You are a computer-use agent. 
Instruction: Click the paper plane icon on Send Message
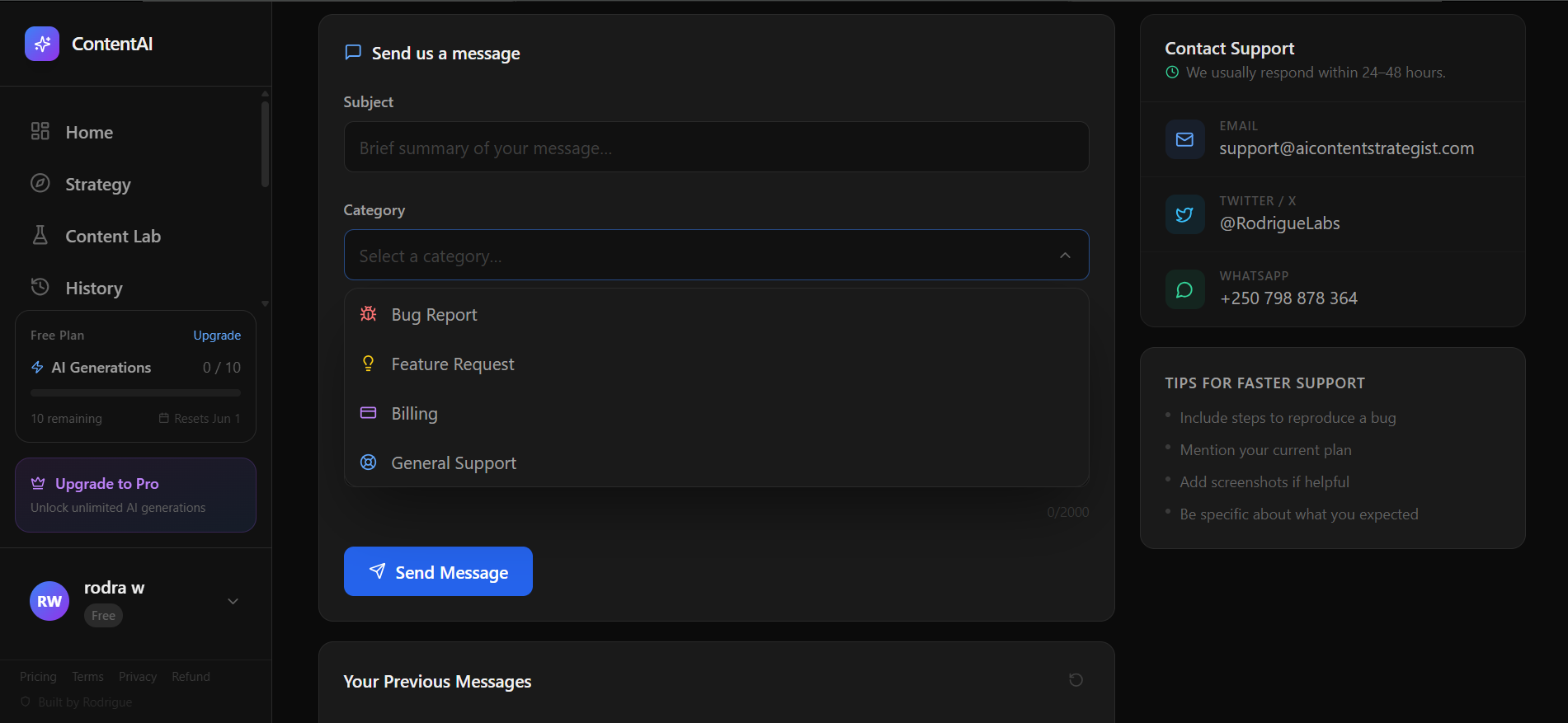(x=377, y=571)
